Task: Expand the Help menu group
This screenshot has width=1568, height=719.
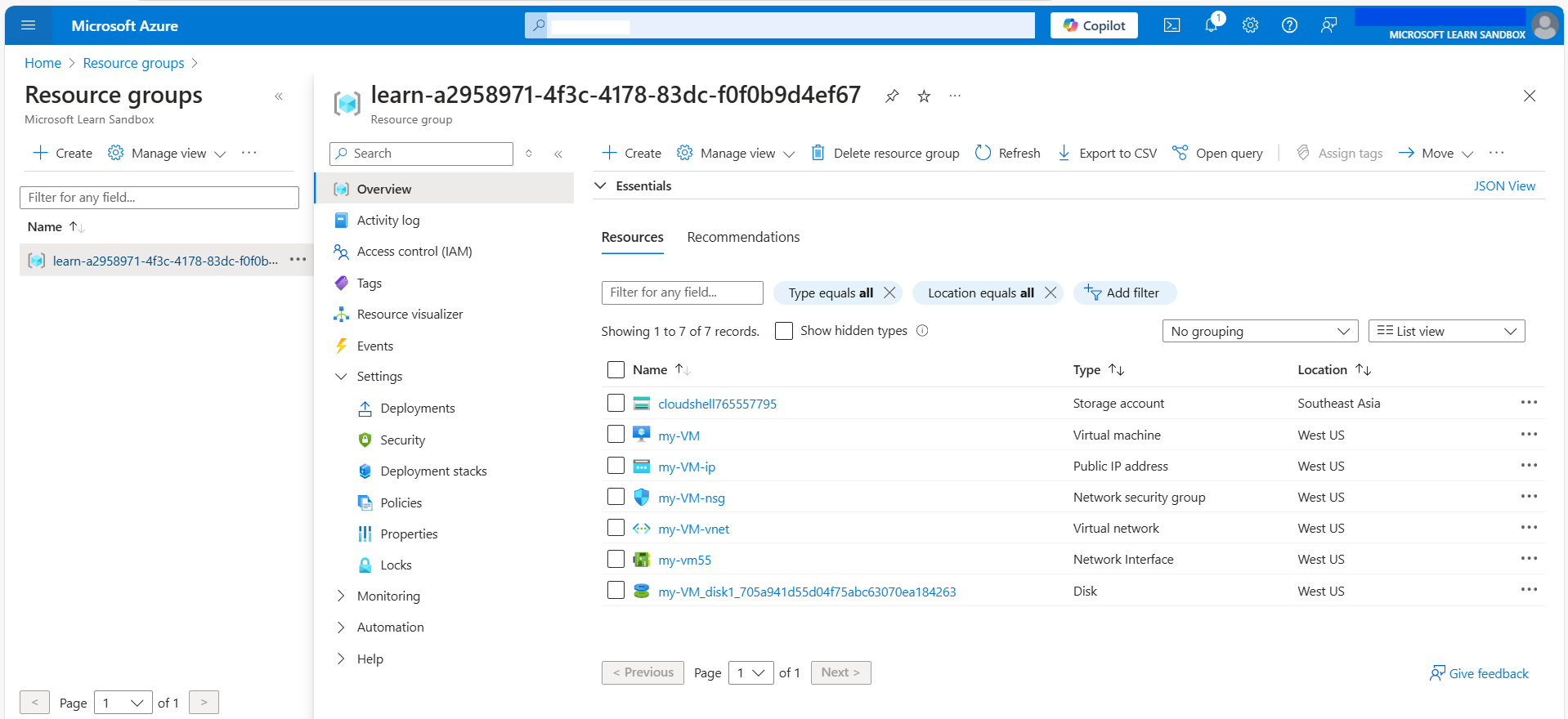Action: (341, 659)
